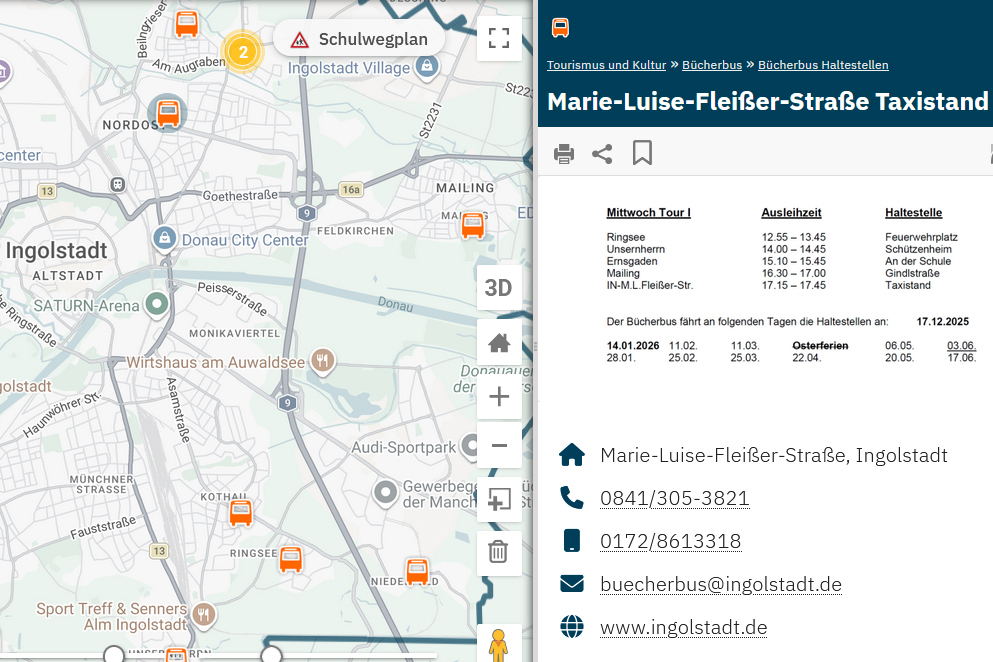This screenshot has height=662, width=993.
Task: Click the Asamstraße street label
Action: tap(178, 409)
